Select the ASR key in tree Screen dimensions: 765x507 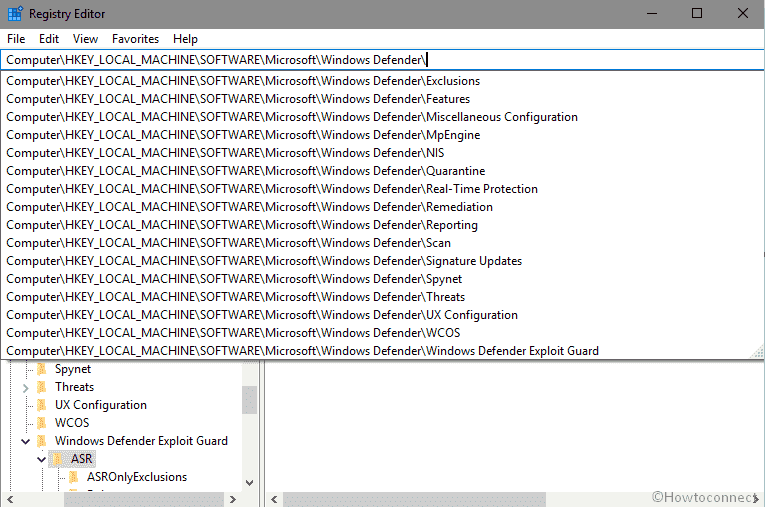coord(81,459)
